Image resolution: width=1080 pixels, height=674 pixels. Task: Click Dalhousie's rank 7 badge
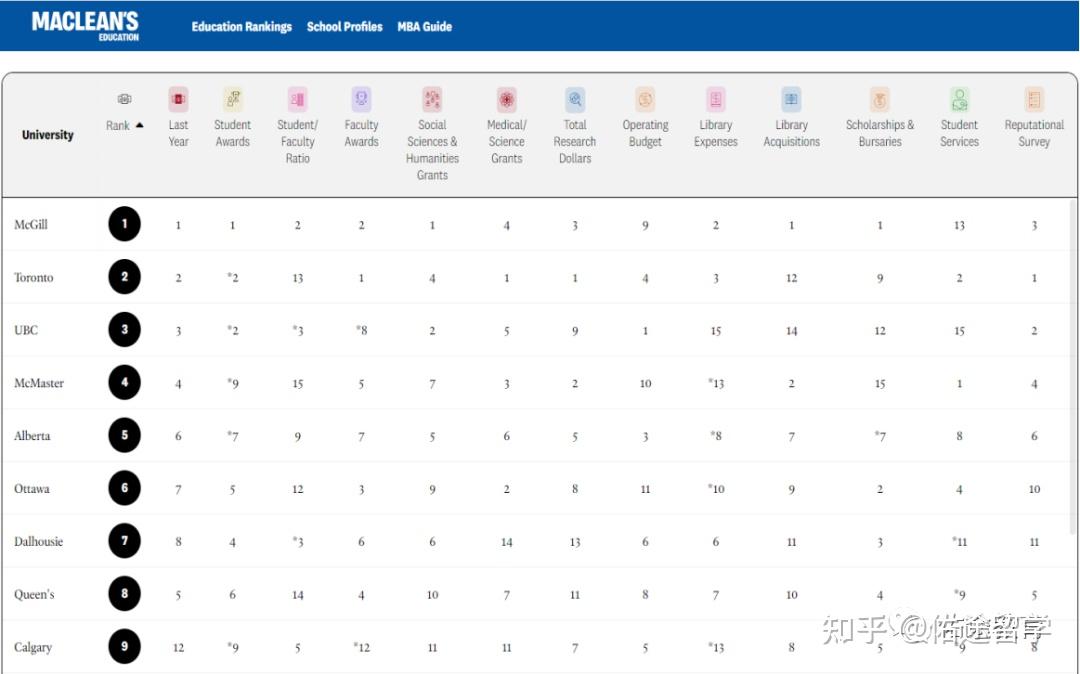124,540
